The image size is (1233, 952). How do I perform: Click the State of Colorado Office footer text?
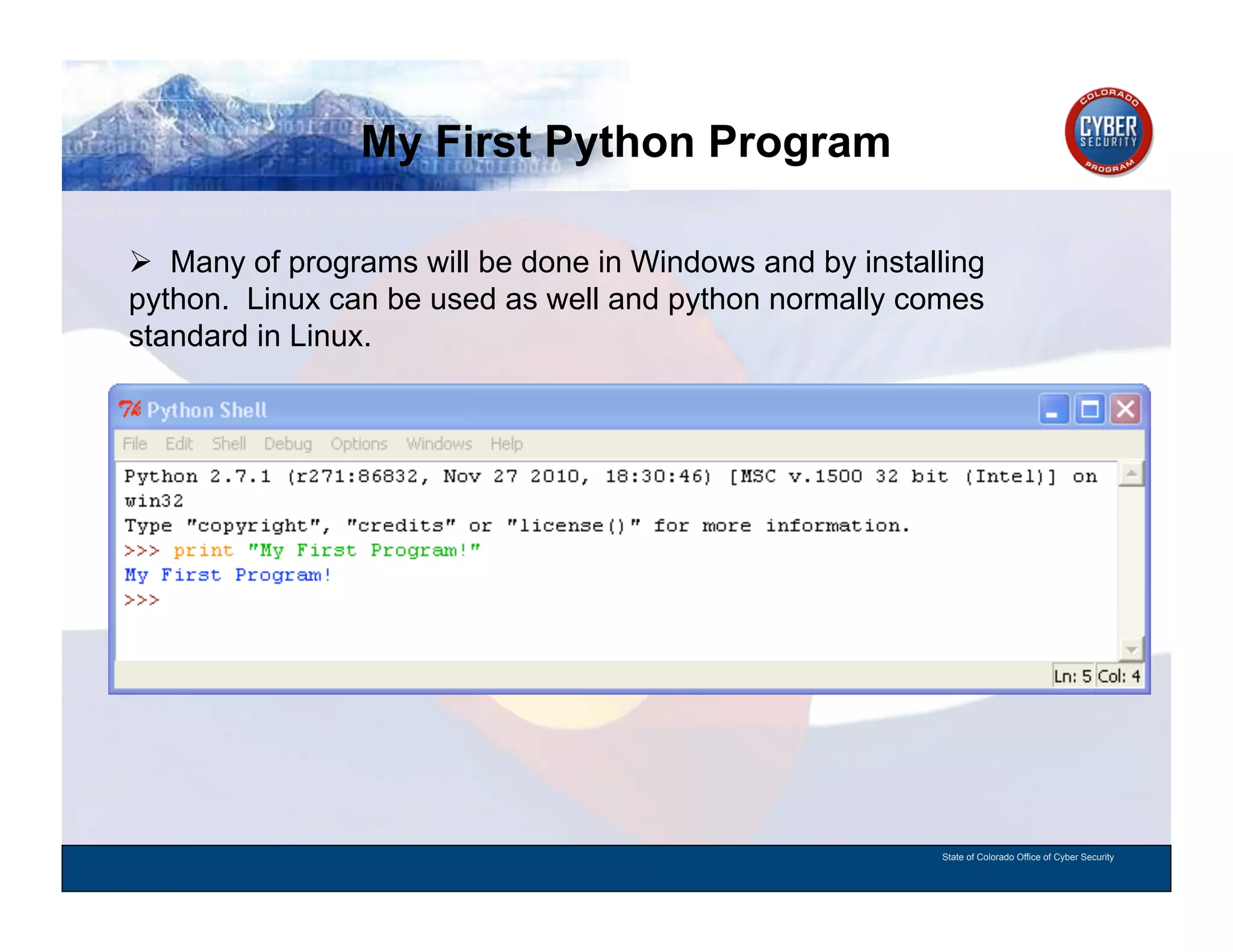point(1028,857)
